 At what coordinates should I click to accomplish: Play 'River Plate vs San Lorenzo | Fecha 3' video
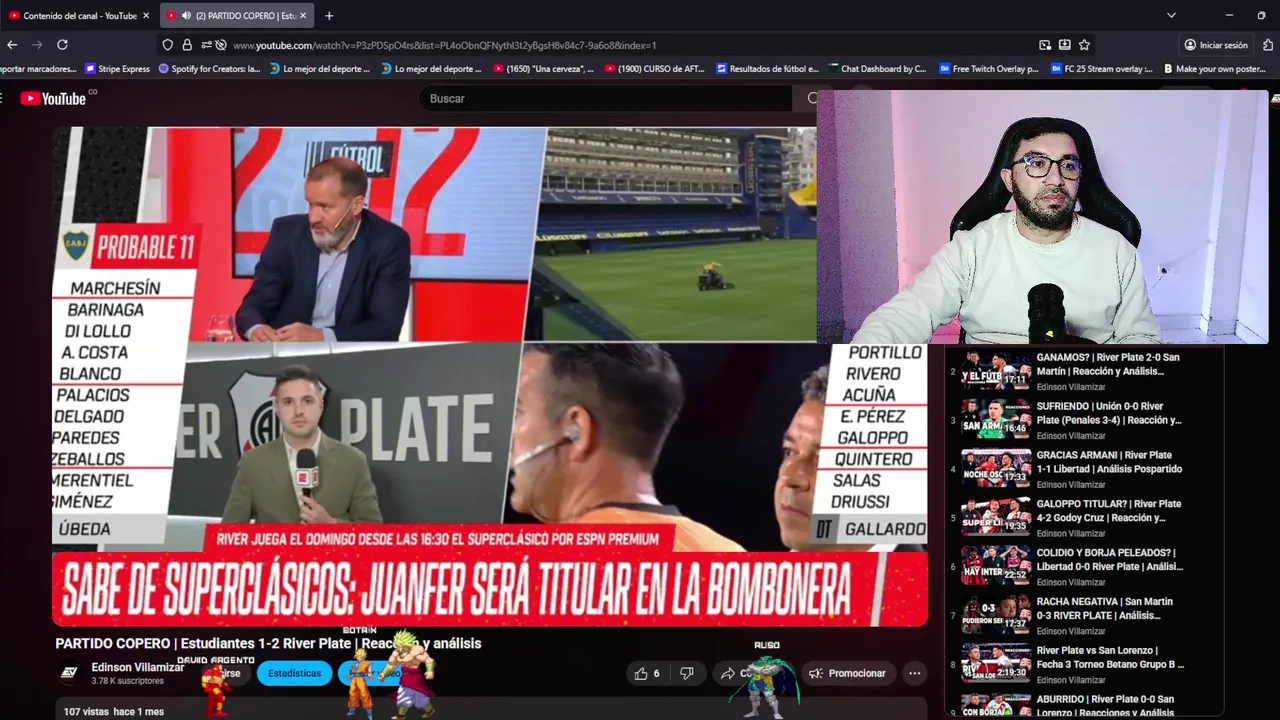click(x=1085, y=665)
